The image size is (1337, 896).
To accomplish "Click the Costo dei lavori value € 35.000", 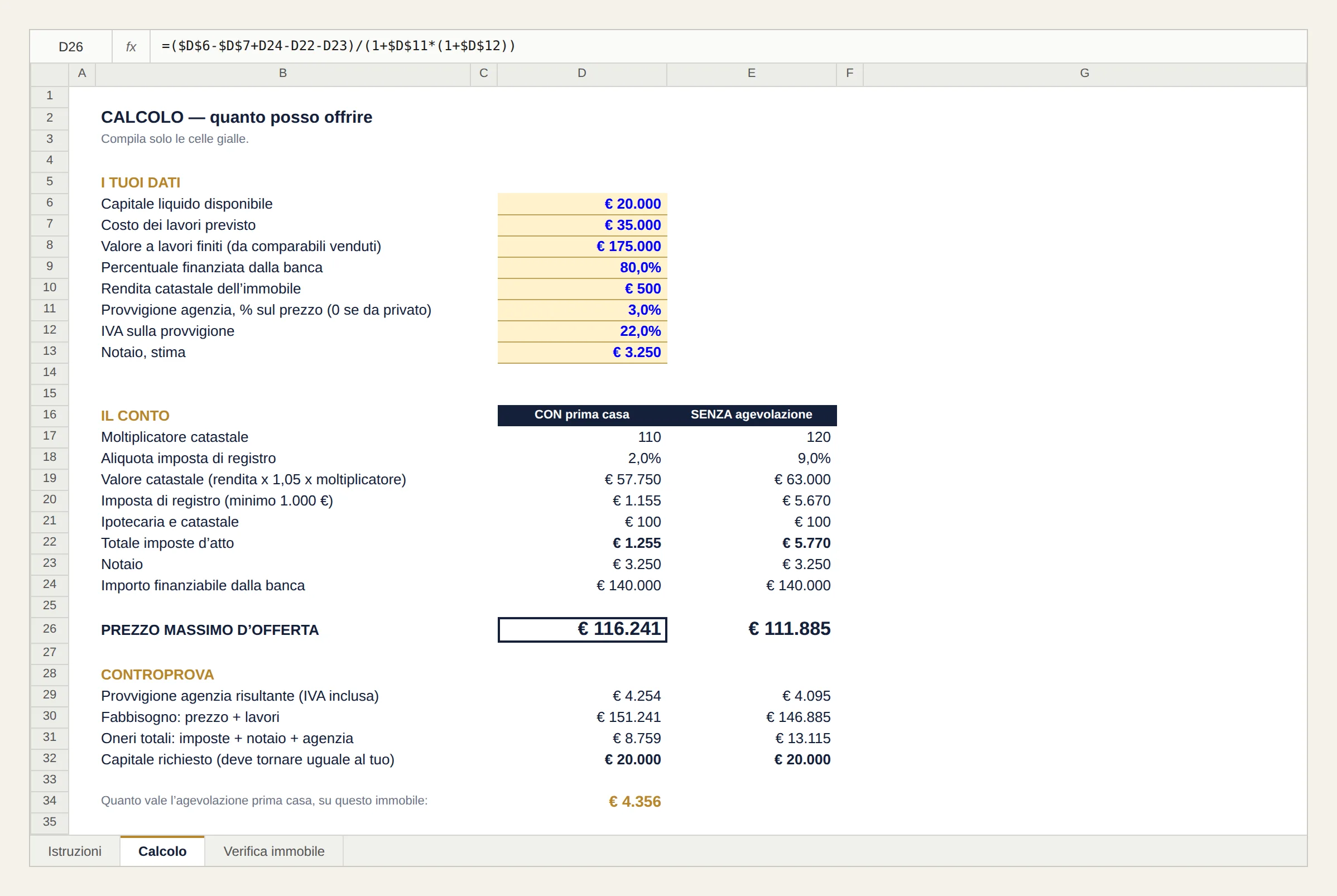I will coord(582,225).
